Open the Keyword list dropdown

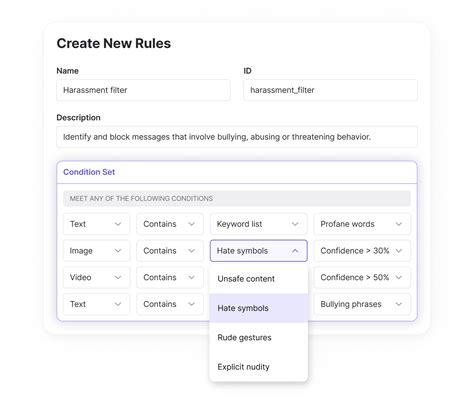point(259,224)
